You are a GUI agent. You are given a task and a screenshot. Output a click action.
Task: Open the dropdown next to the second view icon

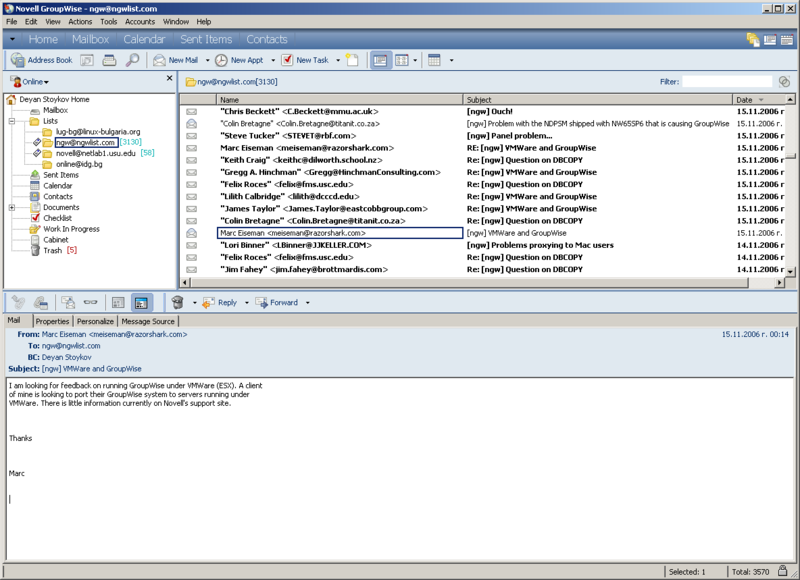click(x=415, y=60)
